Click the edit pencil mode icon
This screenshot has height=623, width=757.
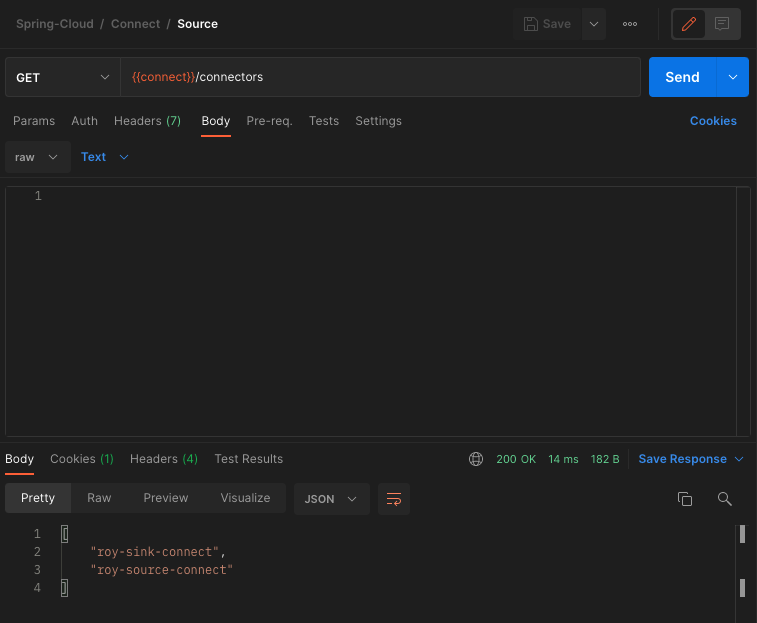688,24
